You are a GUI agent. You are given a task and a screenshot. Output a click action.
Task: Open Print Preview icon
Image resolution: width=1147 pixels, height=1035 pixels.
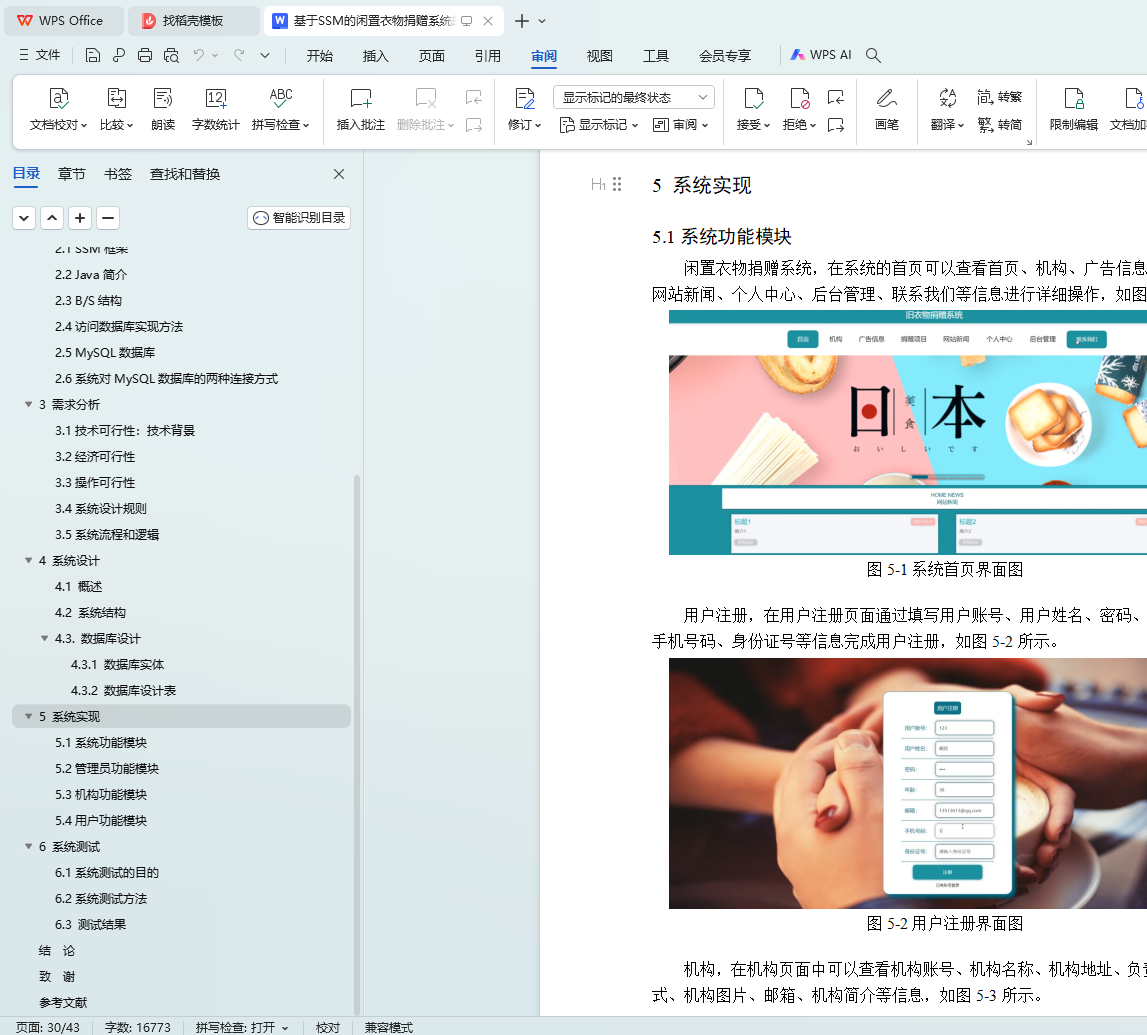(171, 55)
